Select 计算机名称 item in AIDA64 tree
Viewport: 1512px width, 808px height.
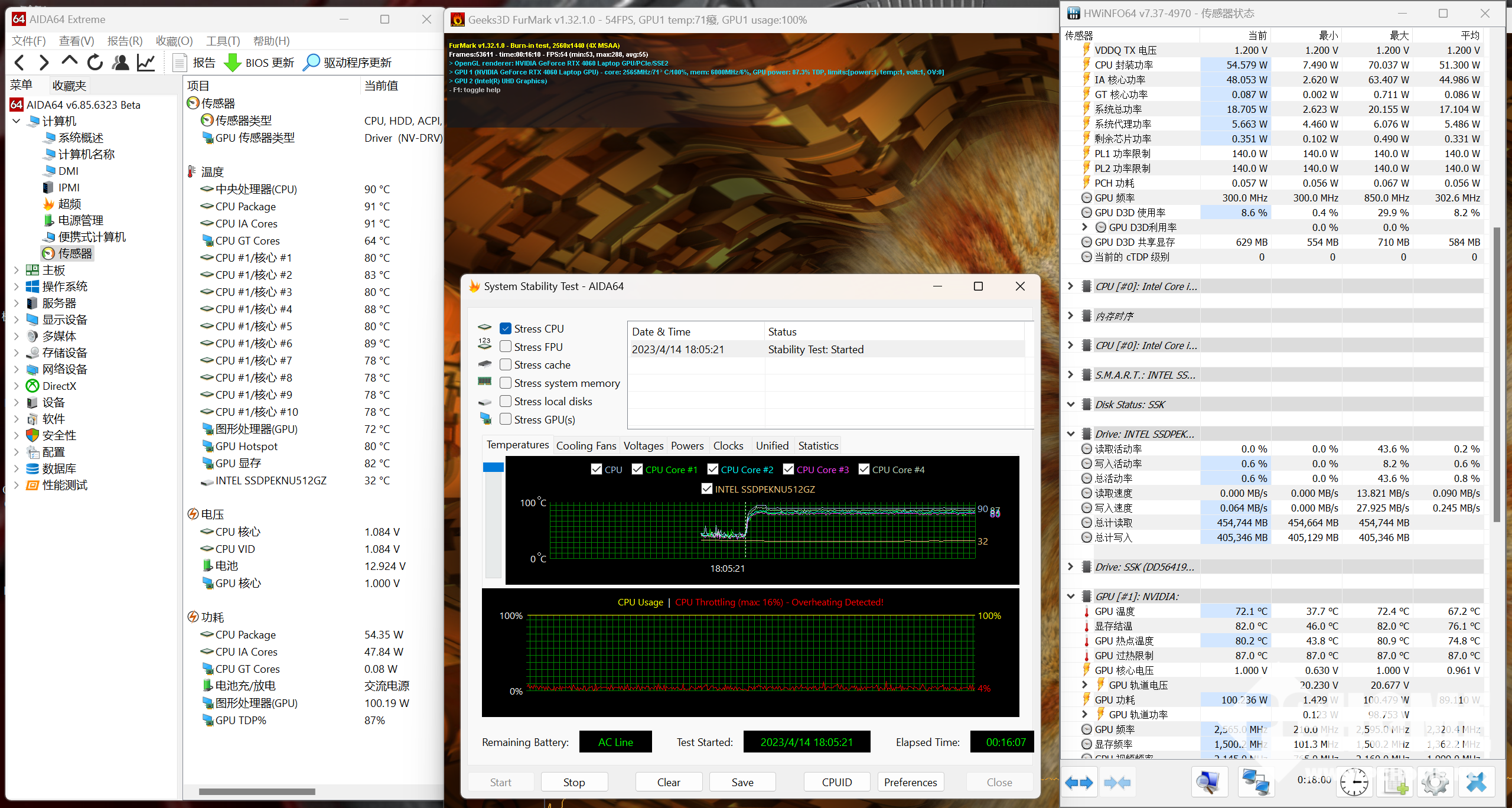point(79,154)
